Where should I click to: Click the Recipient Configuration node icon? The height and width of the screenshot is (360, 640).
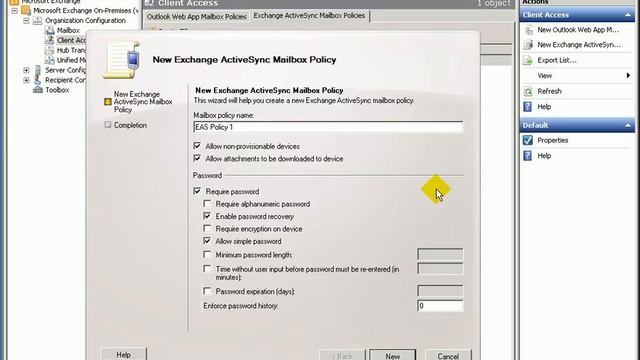(38, 80)
